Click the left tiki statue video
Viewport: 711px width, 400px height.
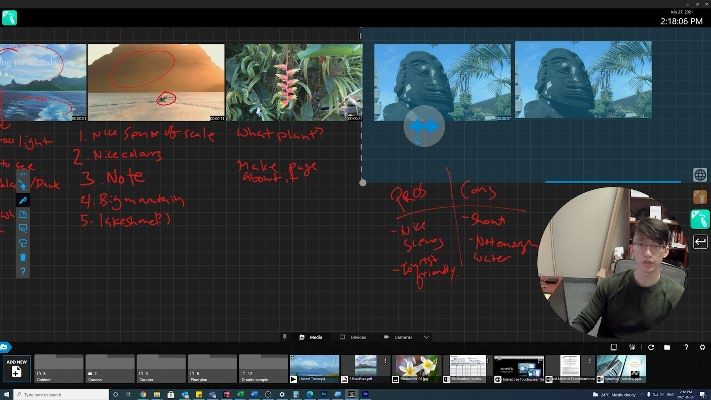pos(442,82)
